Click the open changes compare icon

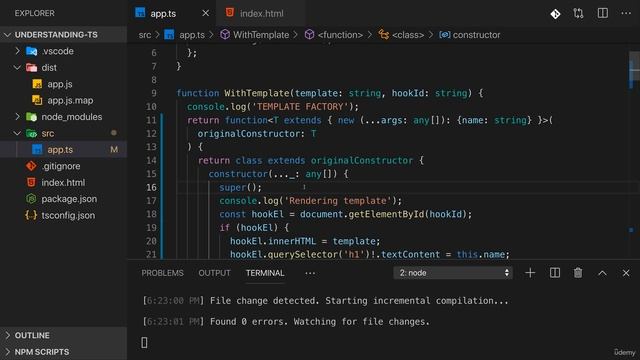578,13
